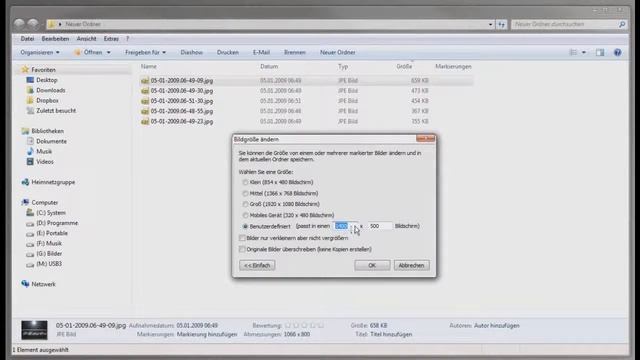
Task: Click the help question mark icon
Action: [x=618, y=52]
